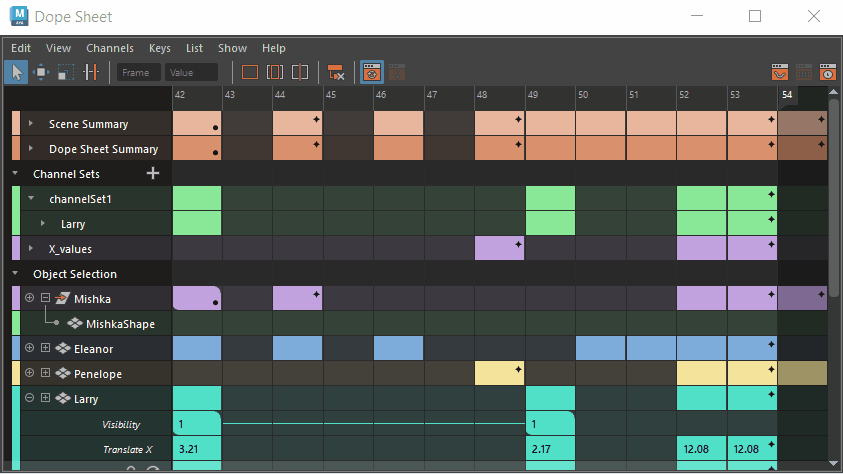Expand the X_values channel set
The width and height of the screenshot is (843, 474).
31,248
